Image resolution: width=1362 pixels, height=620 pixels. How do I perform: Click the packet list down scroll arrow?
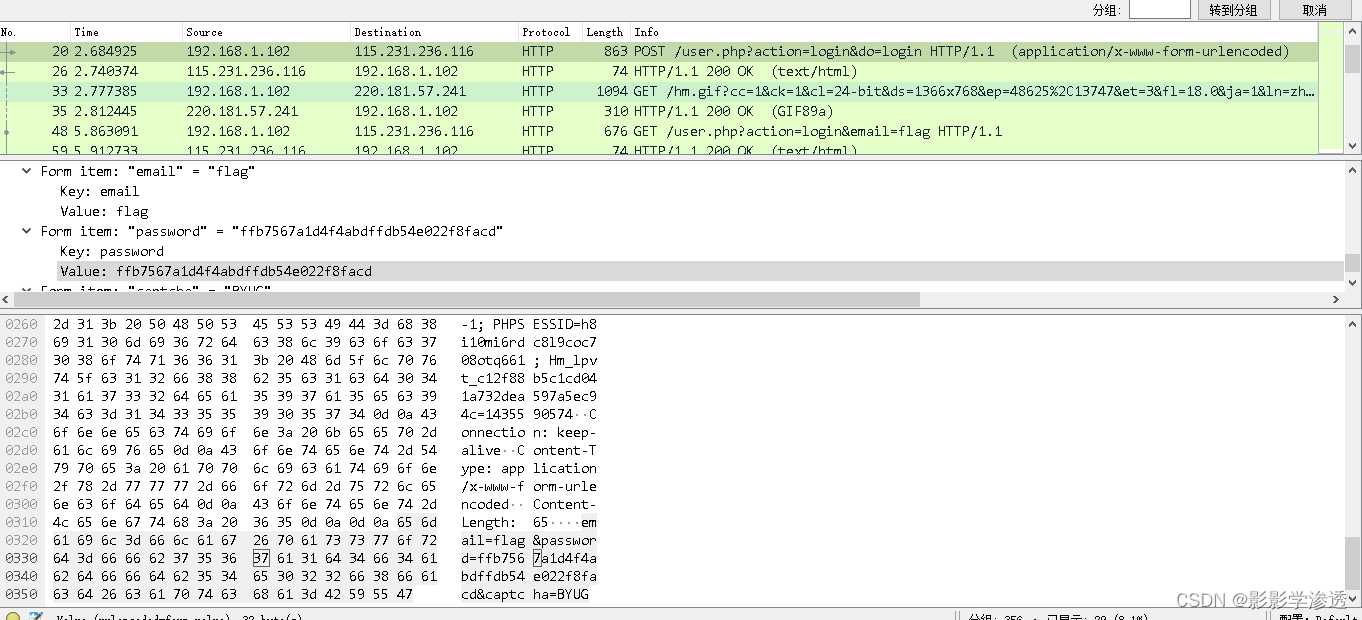point(1353,145)
